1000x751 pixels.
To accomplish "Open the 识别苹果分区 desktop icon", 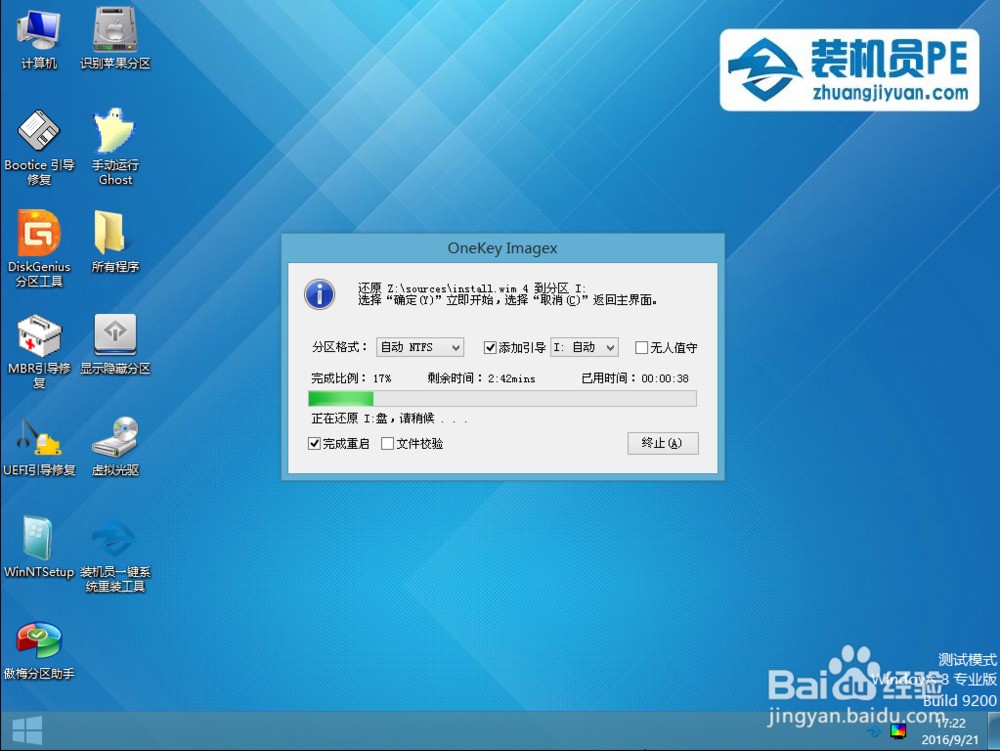I will (x=115, y=38).
